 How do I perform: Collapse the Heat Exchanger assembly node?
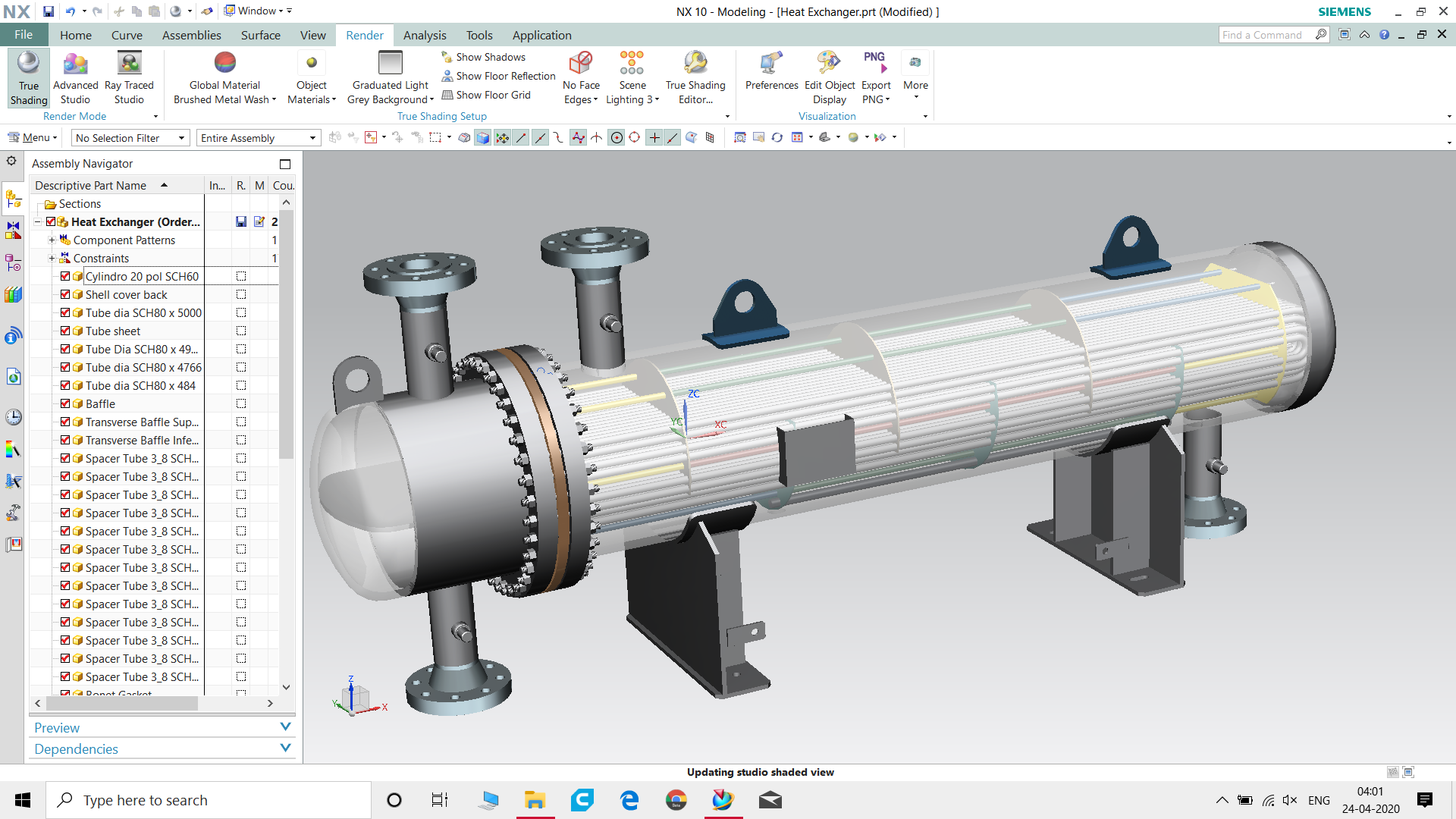click(38, 222)
